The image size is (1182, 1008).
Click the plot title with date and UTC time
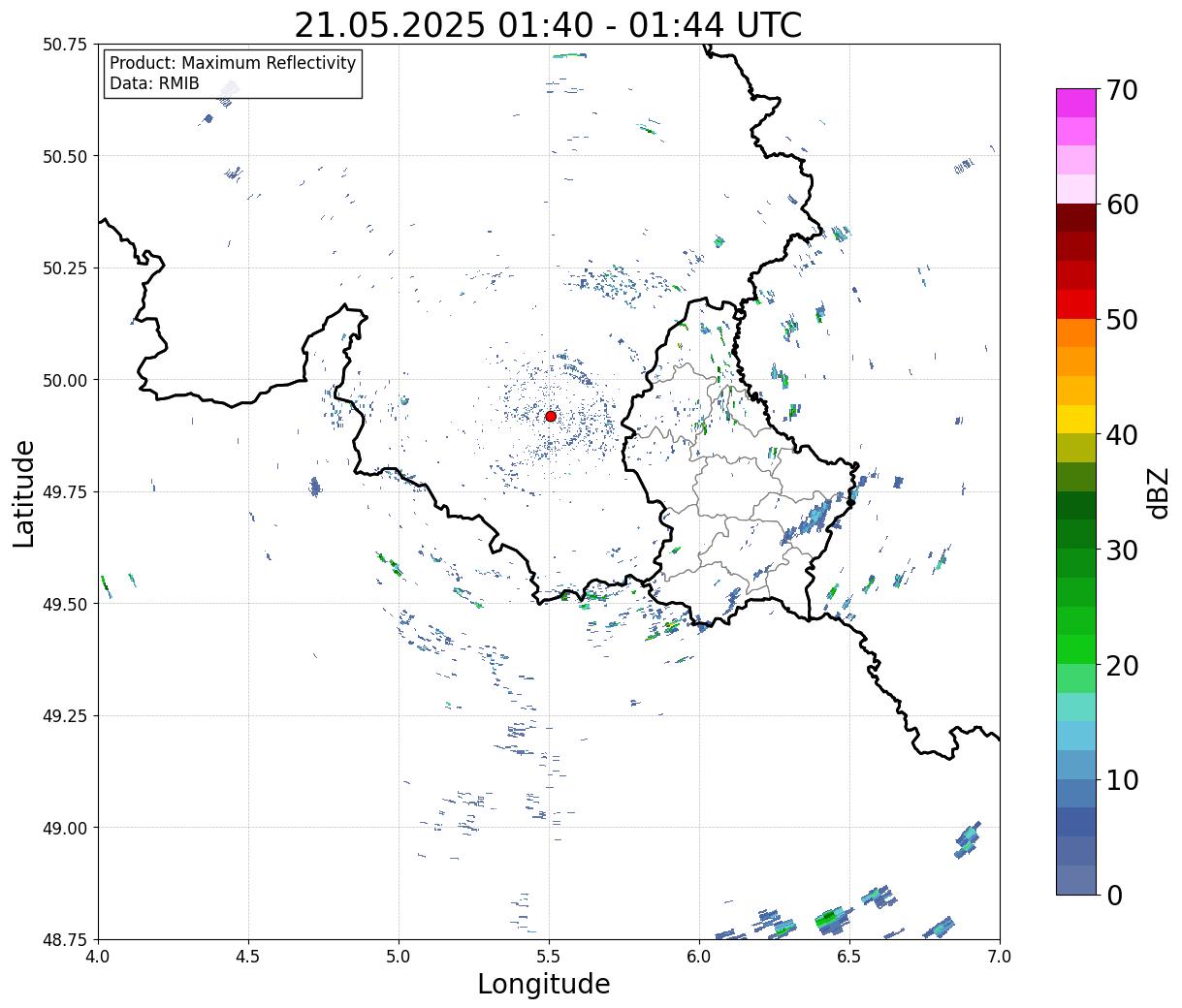548,25
